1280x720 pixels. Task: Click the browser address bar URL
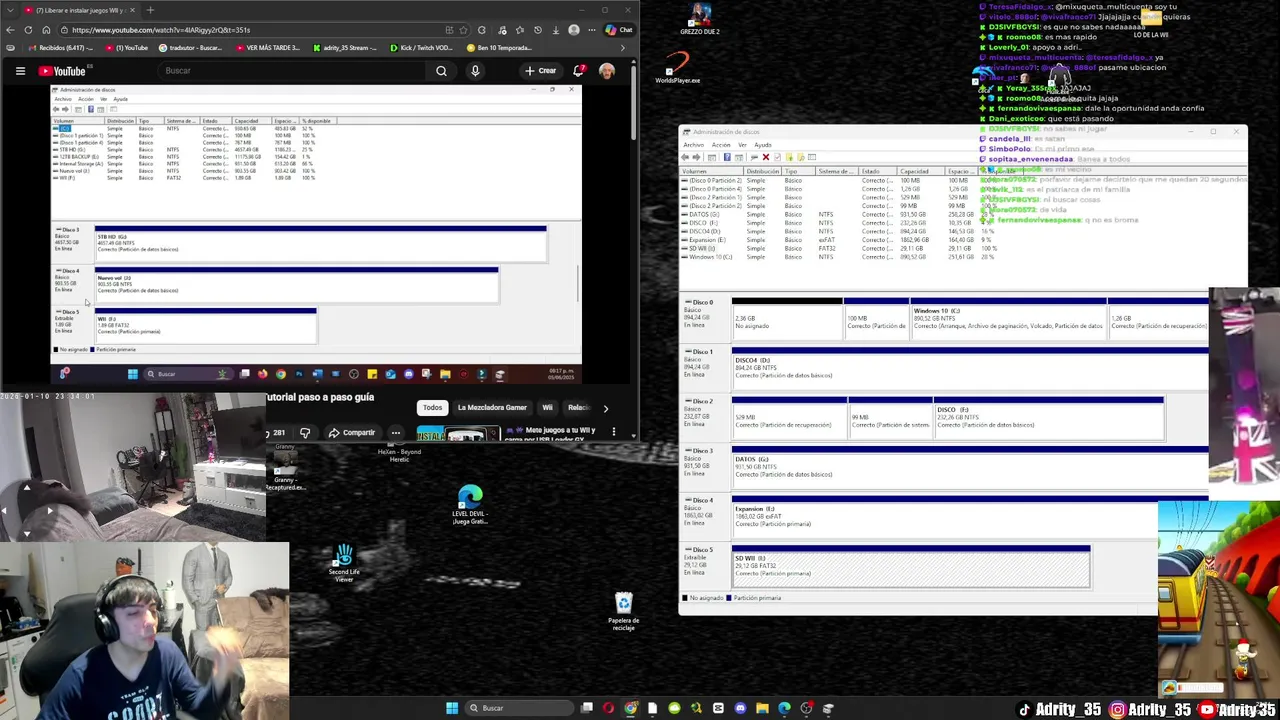click(161, 30)
